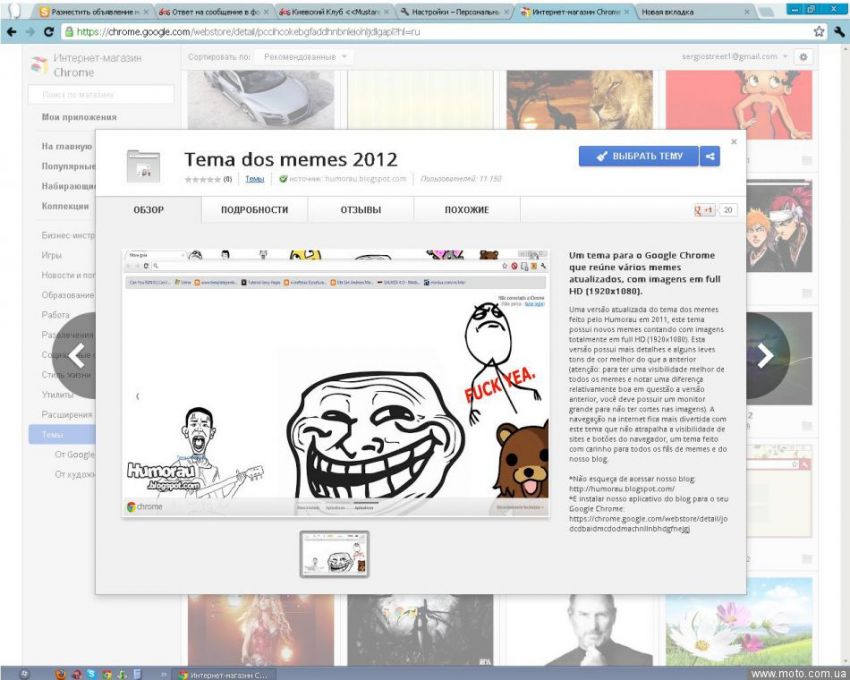Switch to the ПОДРОБНОСТИ tab
The width and height of the screenshot is (850, 680).
coord(254,210)
